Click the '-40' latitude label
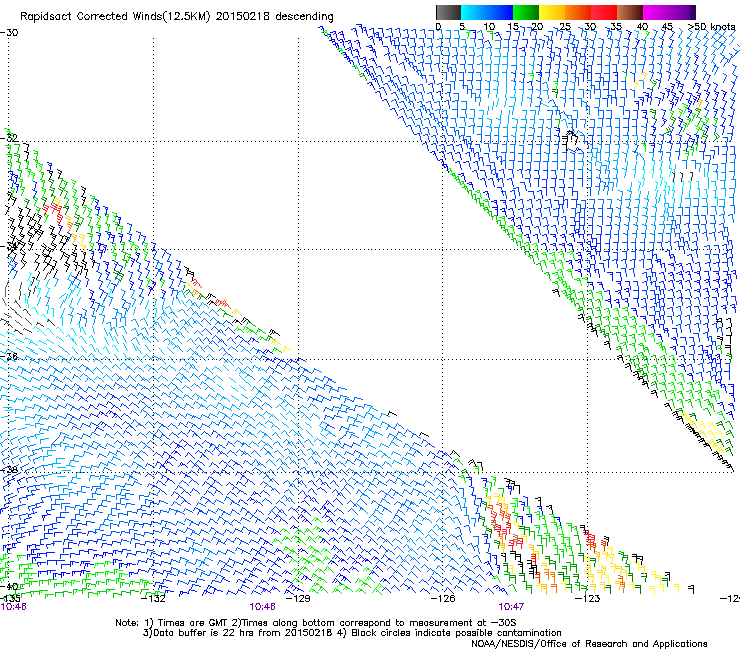Screen dimensions: 740x650 pyautogui.click(x=9, y=587)
